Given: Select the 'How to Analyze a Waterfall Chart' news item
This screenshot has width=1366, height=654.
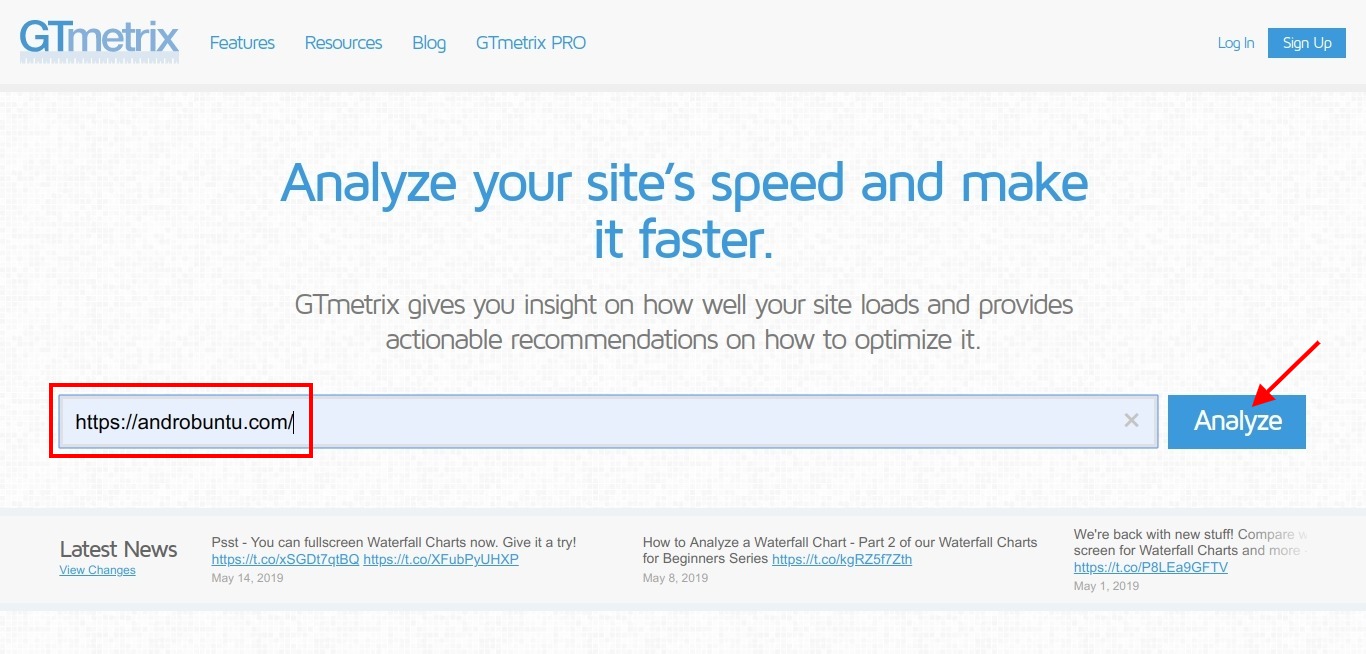Looking at the screenshot, I should [840, 542].
